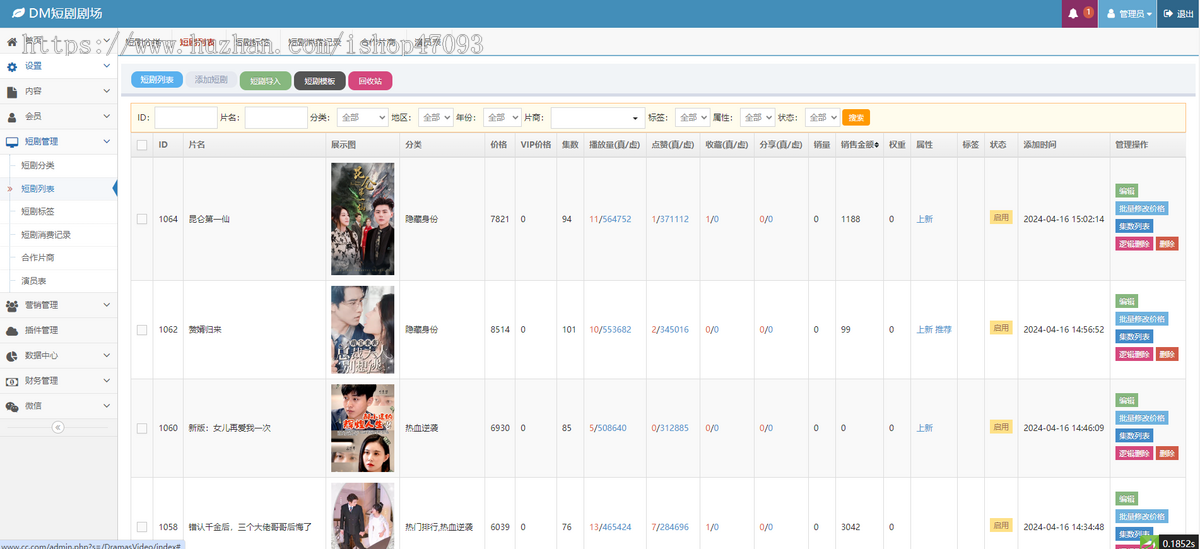This screenshot has height=549, width=1200.
Task: Open the 属性 filter dropdown
Action: point(757,117)
